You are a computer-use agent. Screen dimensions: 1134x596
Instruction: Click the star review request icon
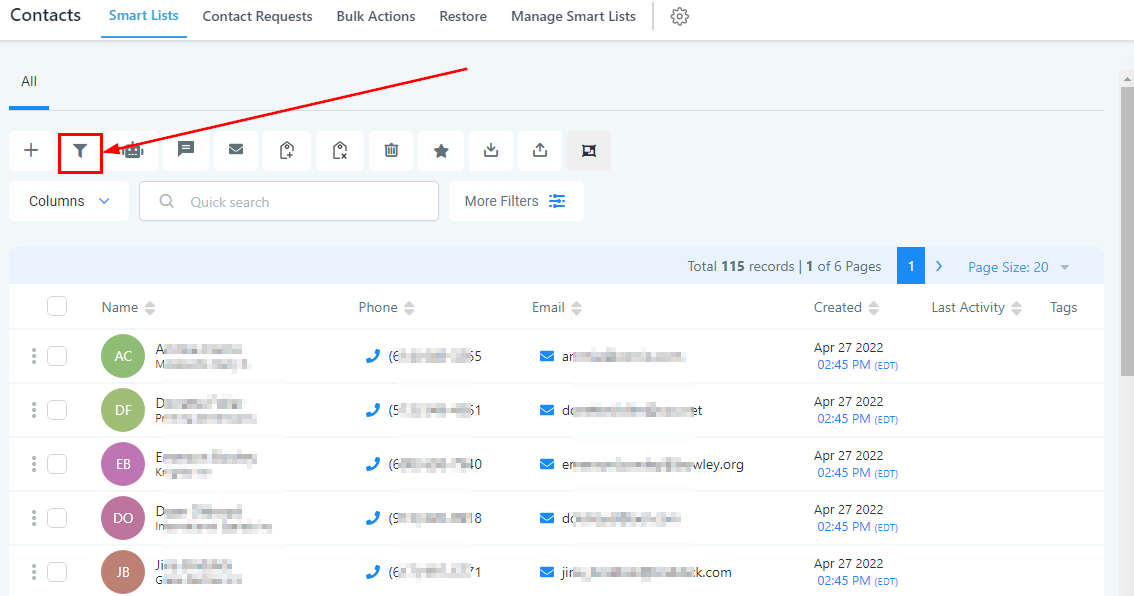click(x=441, y=151)
